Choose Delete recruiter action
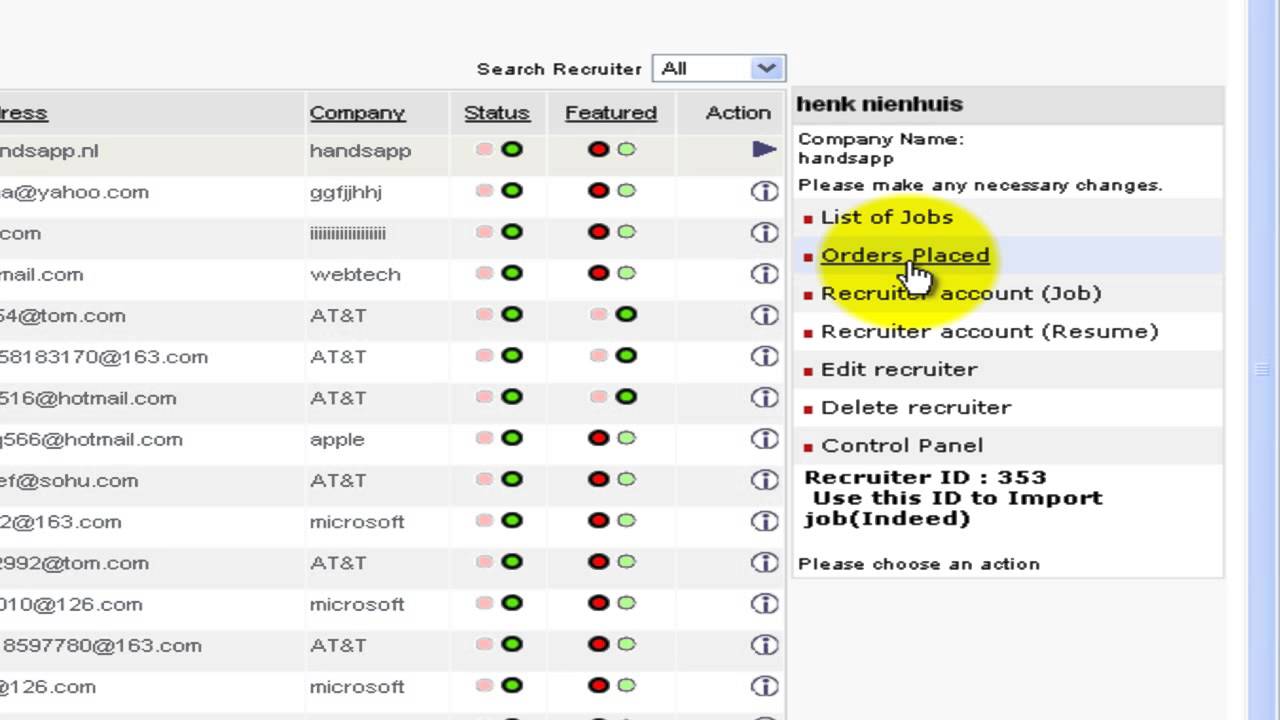This screenshot has width=1280, height=720. tap(916, 407)
